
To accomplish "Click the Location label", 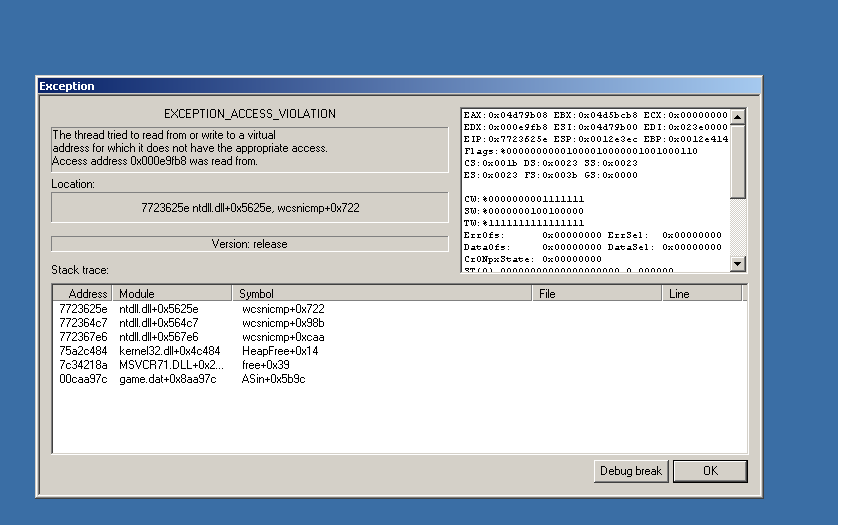I will (x=73, y=184).
